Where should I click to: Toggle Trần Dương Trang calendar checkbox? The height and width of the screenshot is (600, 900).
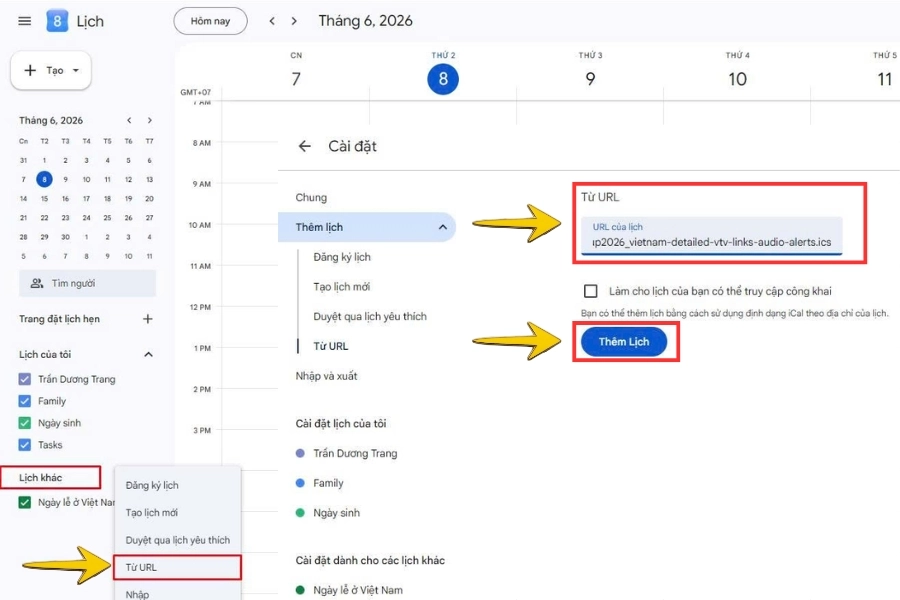pyautogui.click(x=25, y=379)
